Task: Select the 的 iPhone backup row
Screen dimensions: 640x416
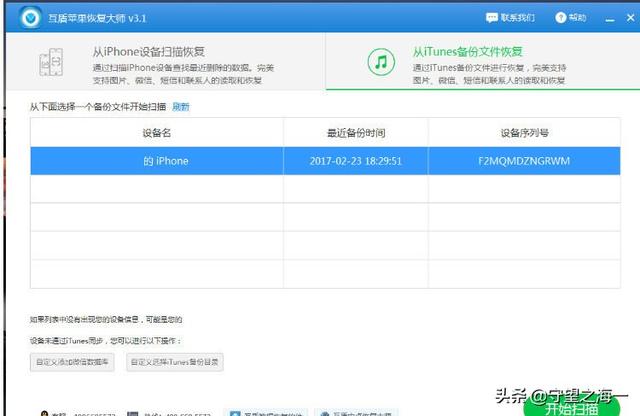Action: (325, 161)
